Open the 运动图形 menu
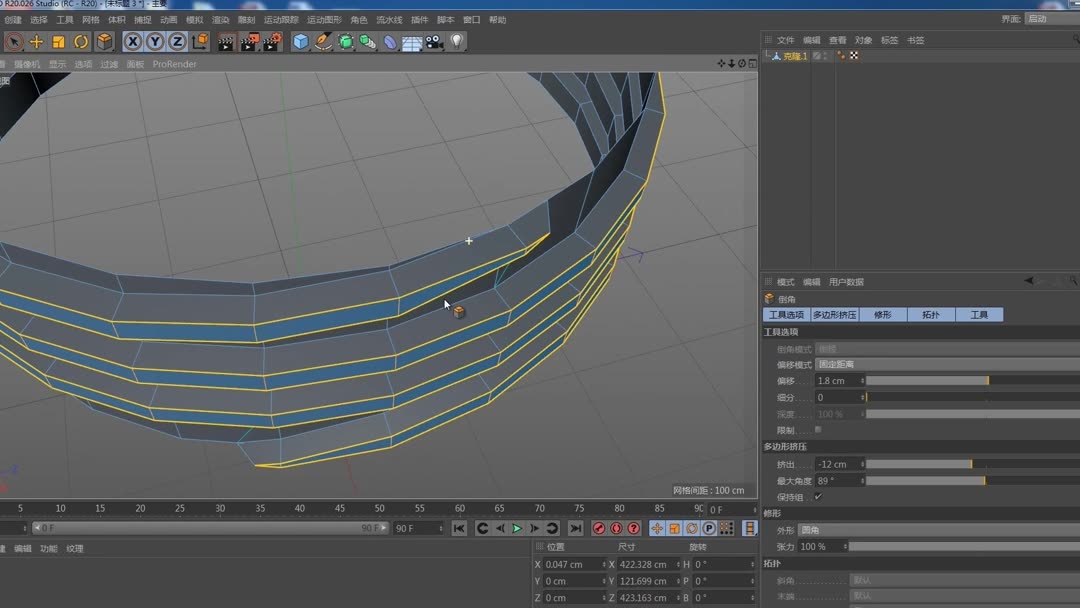 click(324, 20)
